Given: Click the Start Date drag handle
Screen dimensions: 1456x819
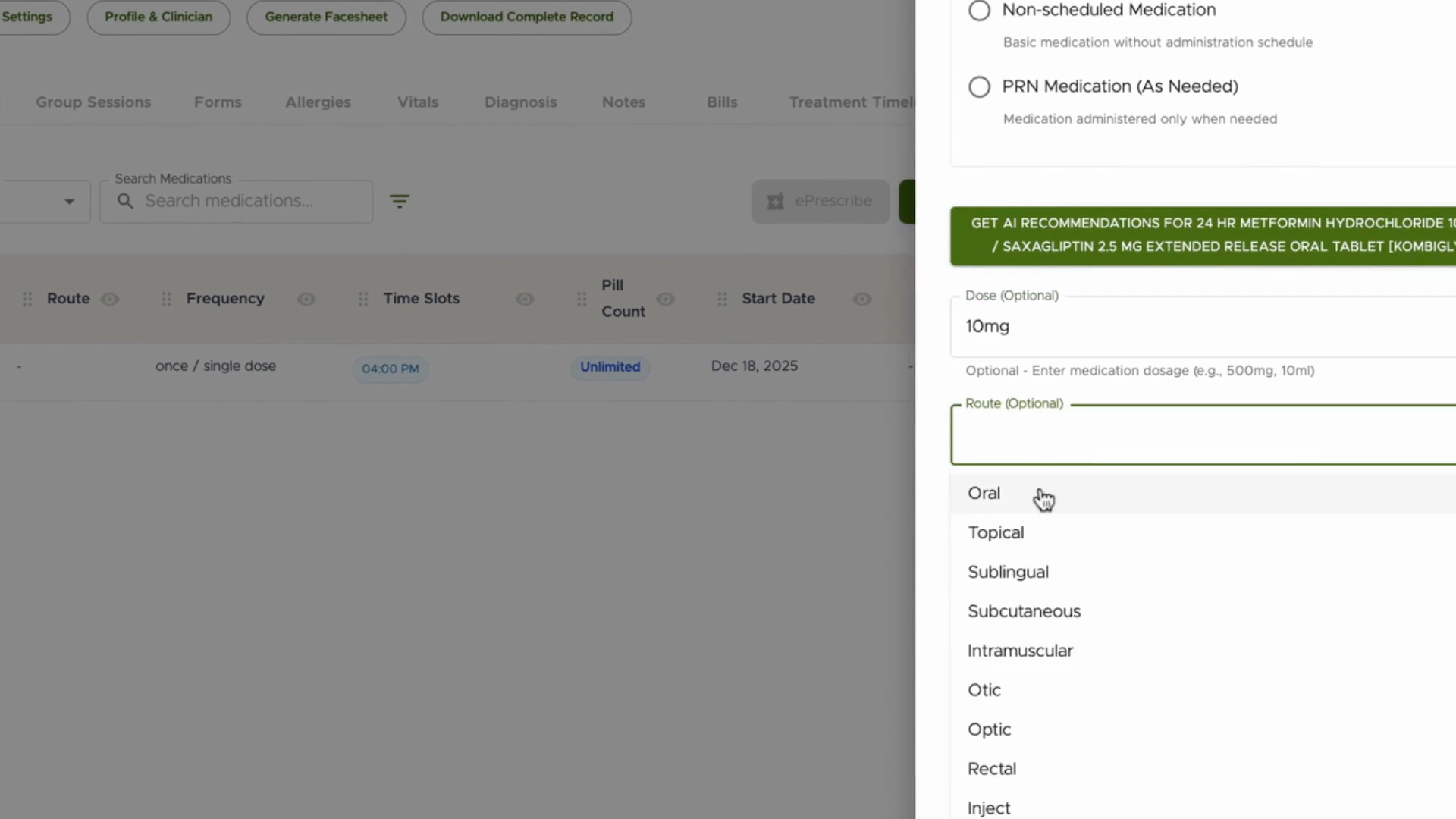Looking at the screenshot, I should tap(722, 299).
